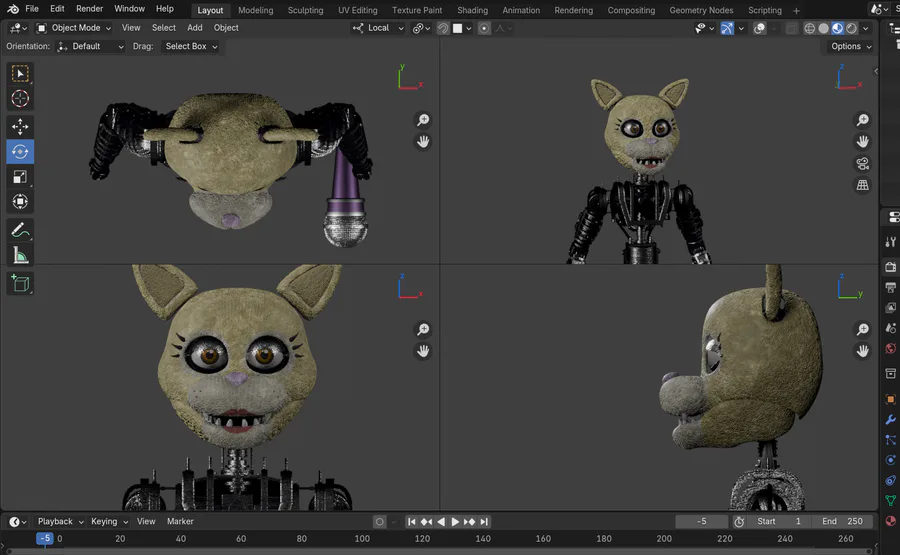Screen dimensions: 900x555
Task: Open Object Data properties tab (green triangle)
Action: 891,500
